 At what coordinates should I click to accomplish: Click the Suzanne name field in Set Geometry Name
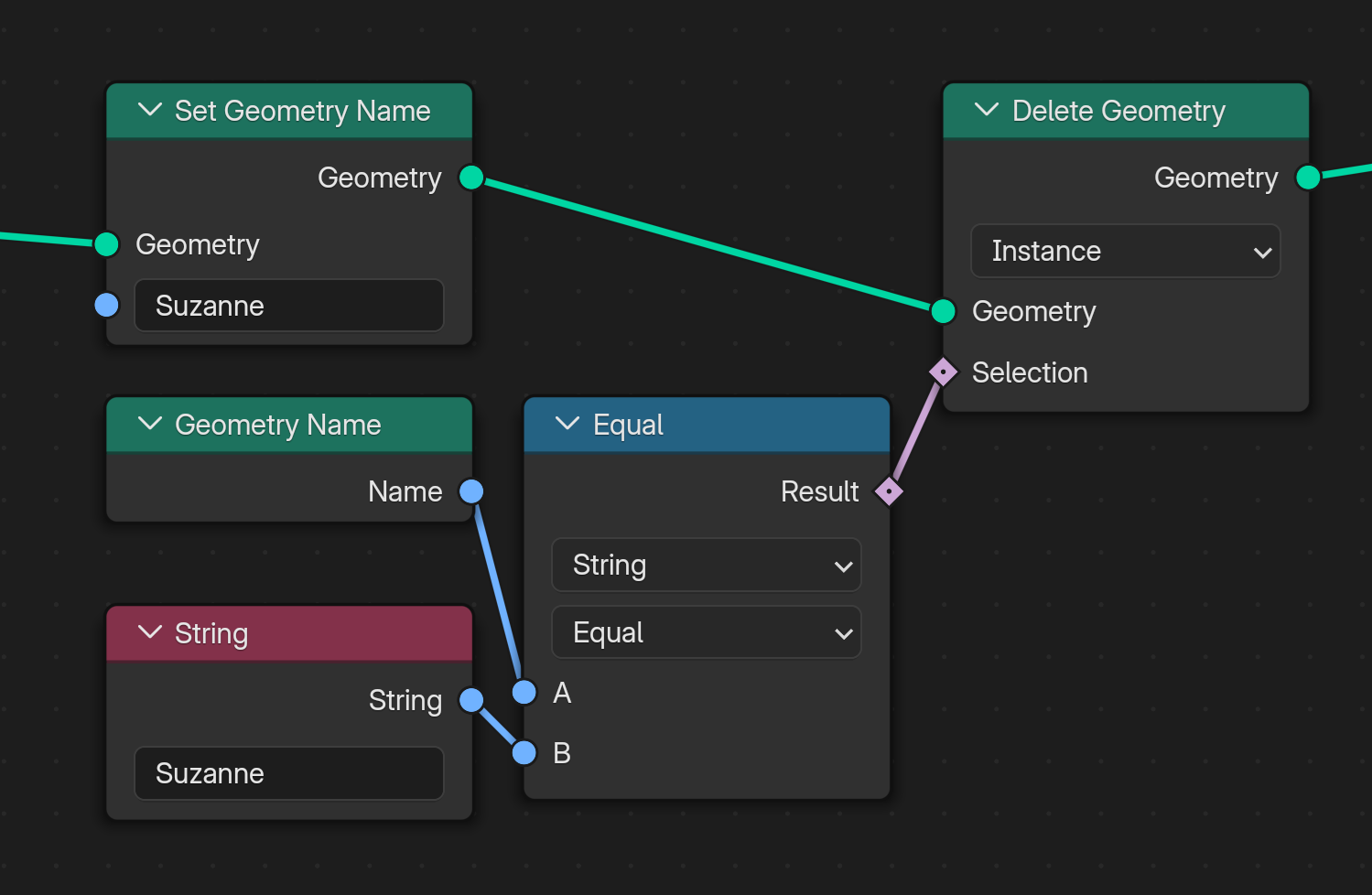pyautogui.click(x=289, y=306)
